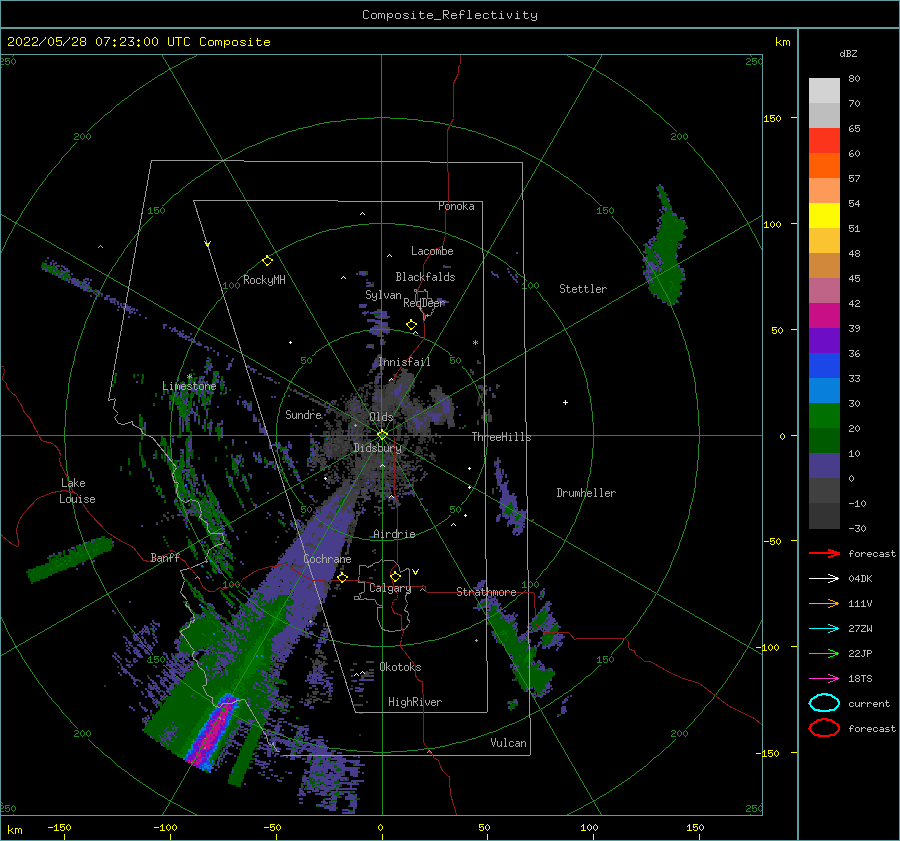Pick the dark blue 36 dBZ swatch

click(824, 366)
